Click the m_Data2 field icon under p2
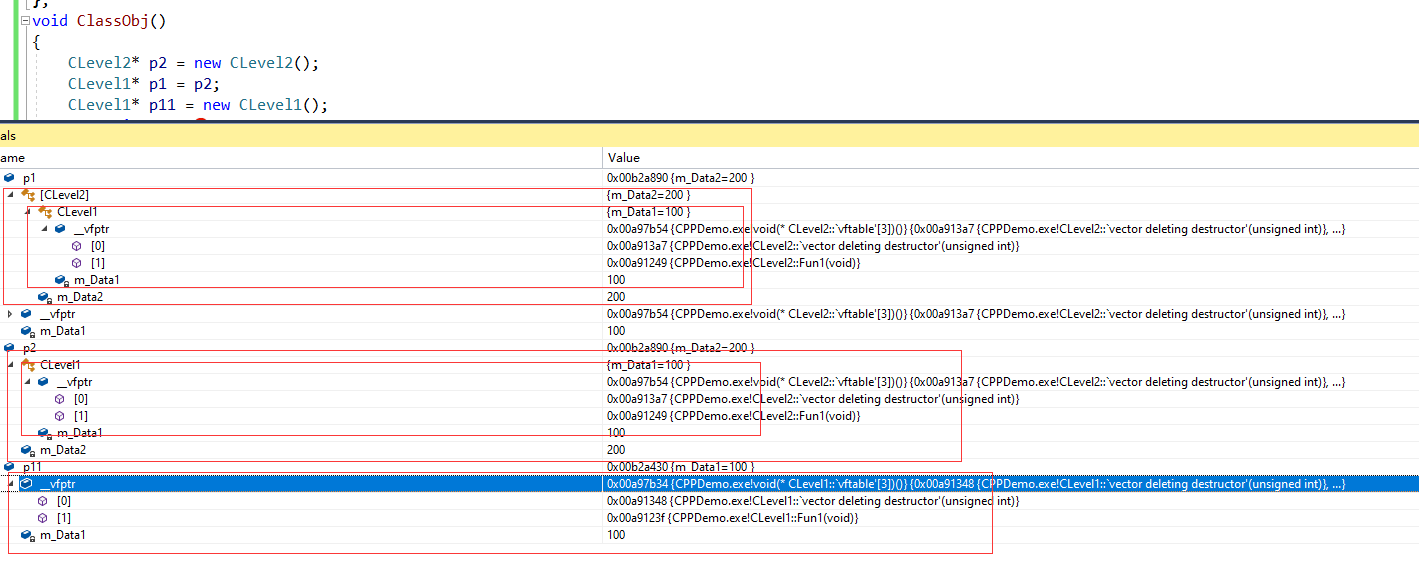Viewport: 1419px width, 578px height. coord(28,450)
